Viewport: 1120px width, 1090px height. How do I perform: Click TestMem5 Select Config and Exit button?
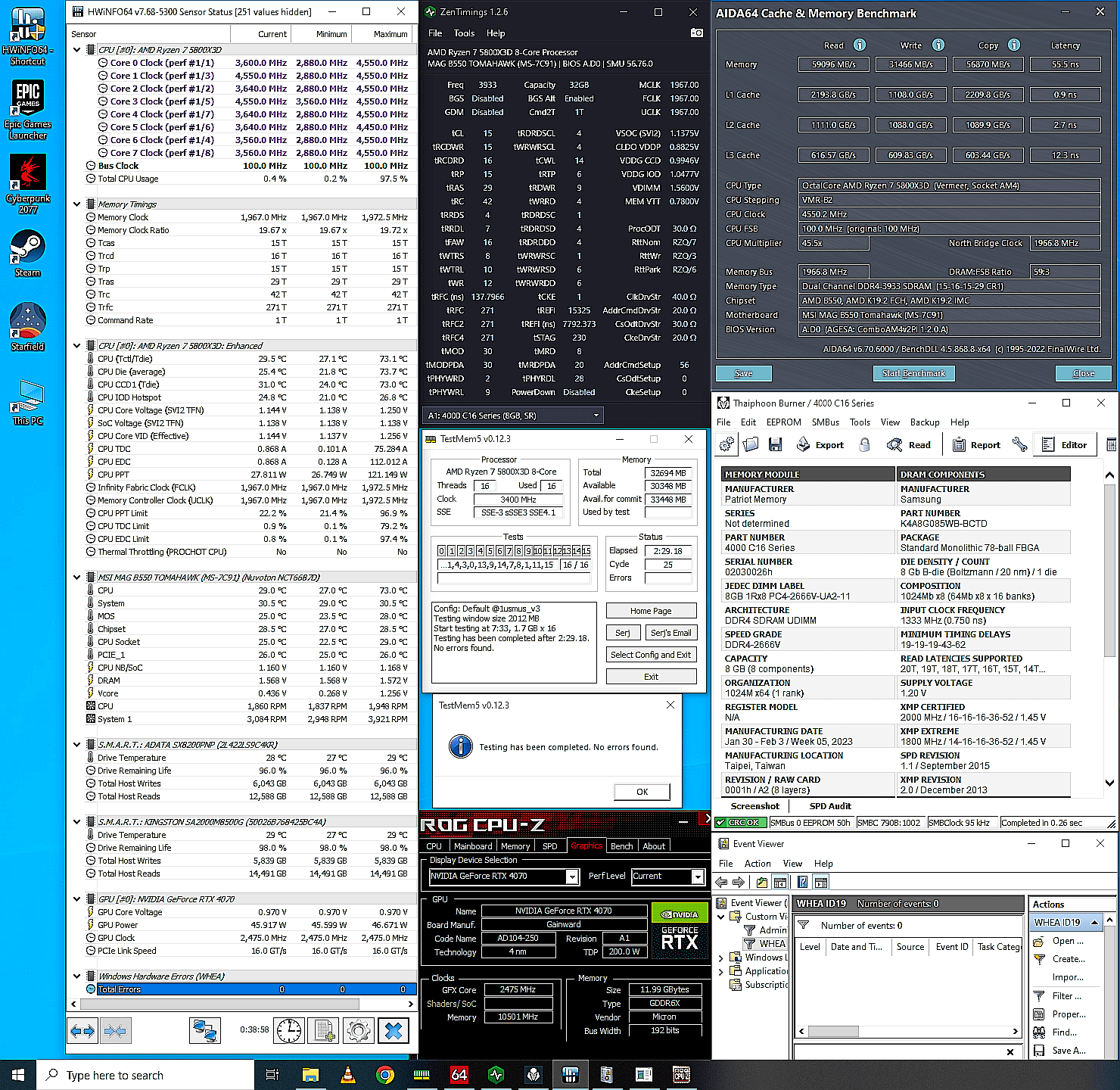tap(651, 655)
